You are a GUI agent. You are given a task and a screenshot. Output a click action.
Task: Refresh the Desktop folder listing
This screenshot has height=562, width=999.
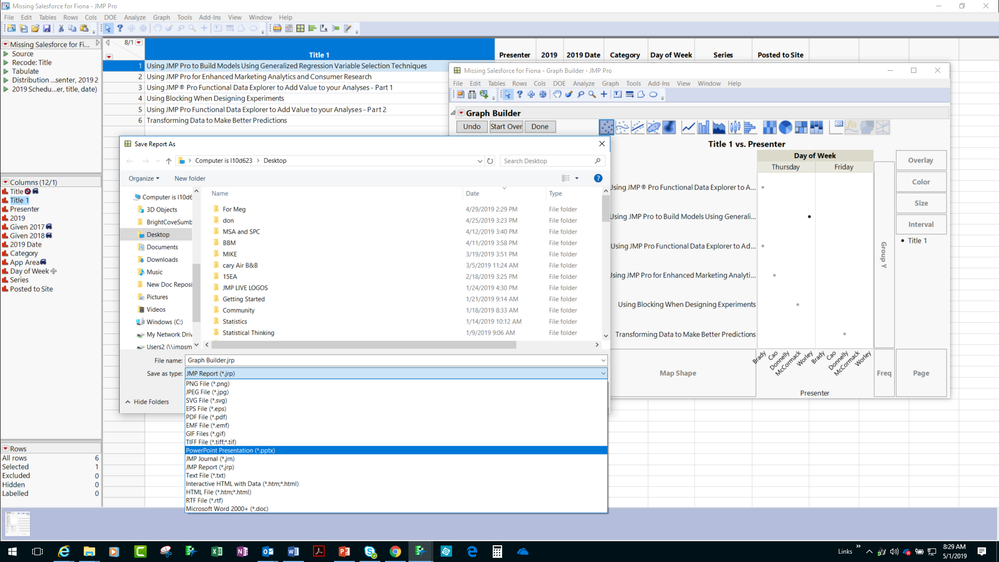490,161
